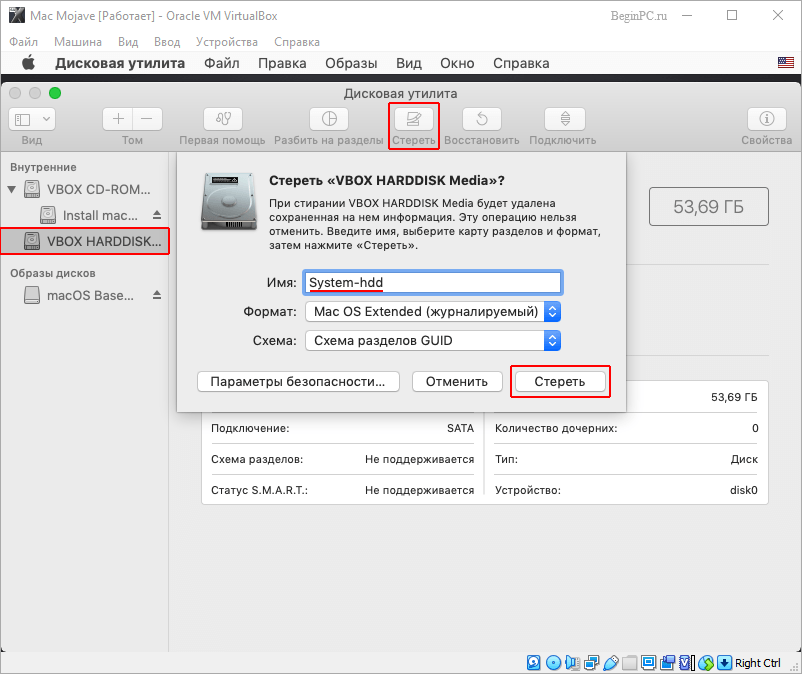Click the optical disc indicator in status bar
This screenshot has width=802, height=674.
pos(553,663)
